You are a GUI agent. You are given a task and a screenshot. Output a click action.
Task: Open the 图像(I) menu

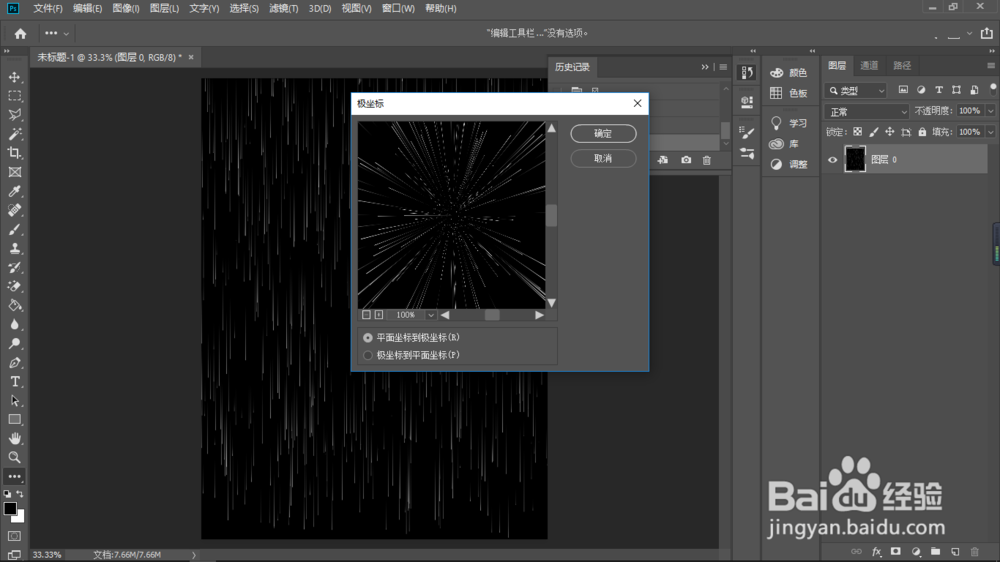coord(126,8)
